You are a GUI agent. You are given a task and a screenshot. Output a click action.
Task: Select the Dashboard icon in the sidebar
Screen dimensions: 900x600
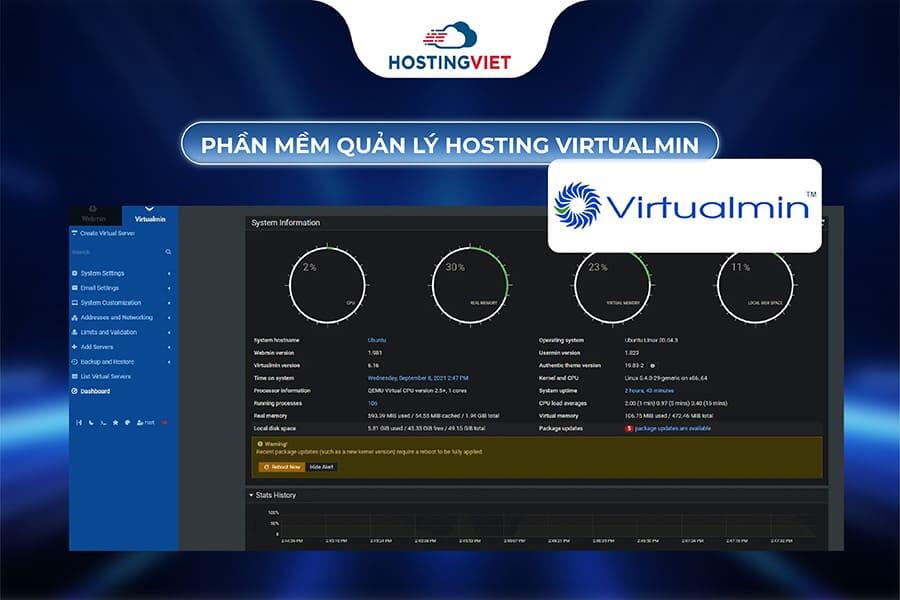click(x=73, y=389)
